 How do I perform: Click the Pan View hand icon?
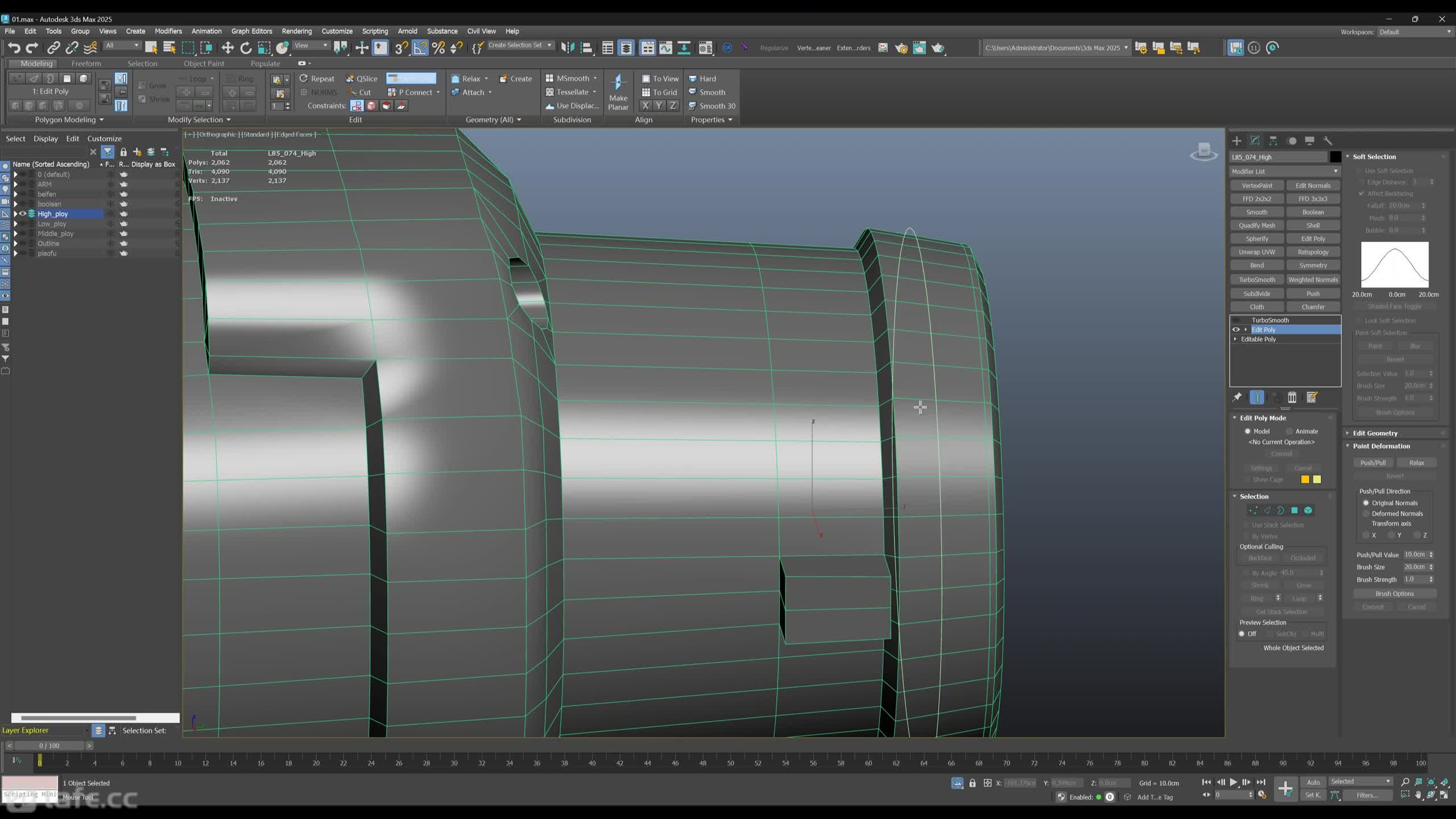click(x=1418, y=795)
